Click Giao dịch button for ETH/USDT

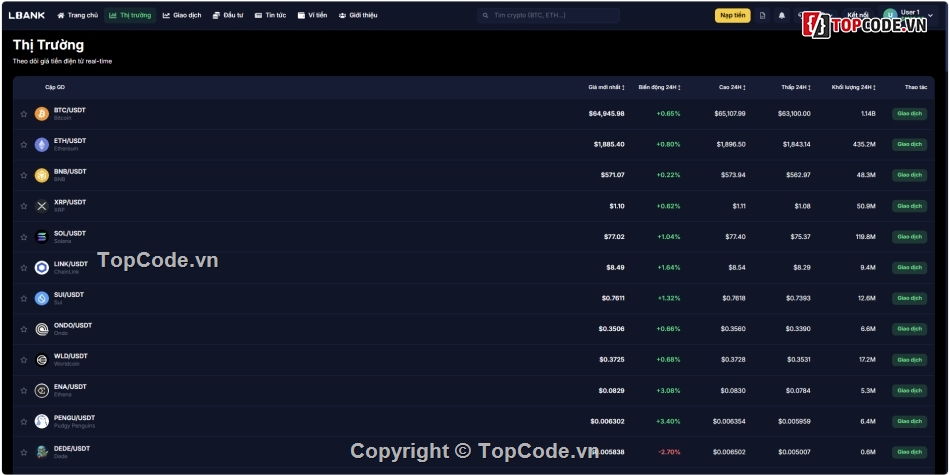(909, 145)
